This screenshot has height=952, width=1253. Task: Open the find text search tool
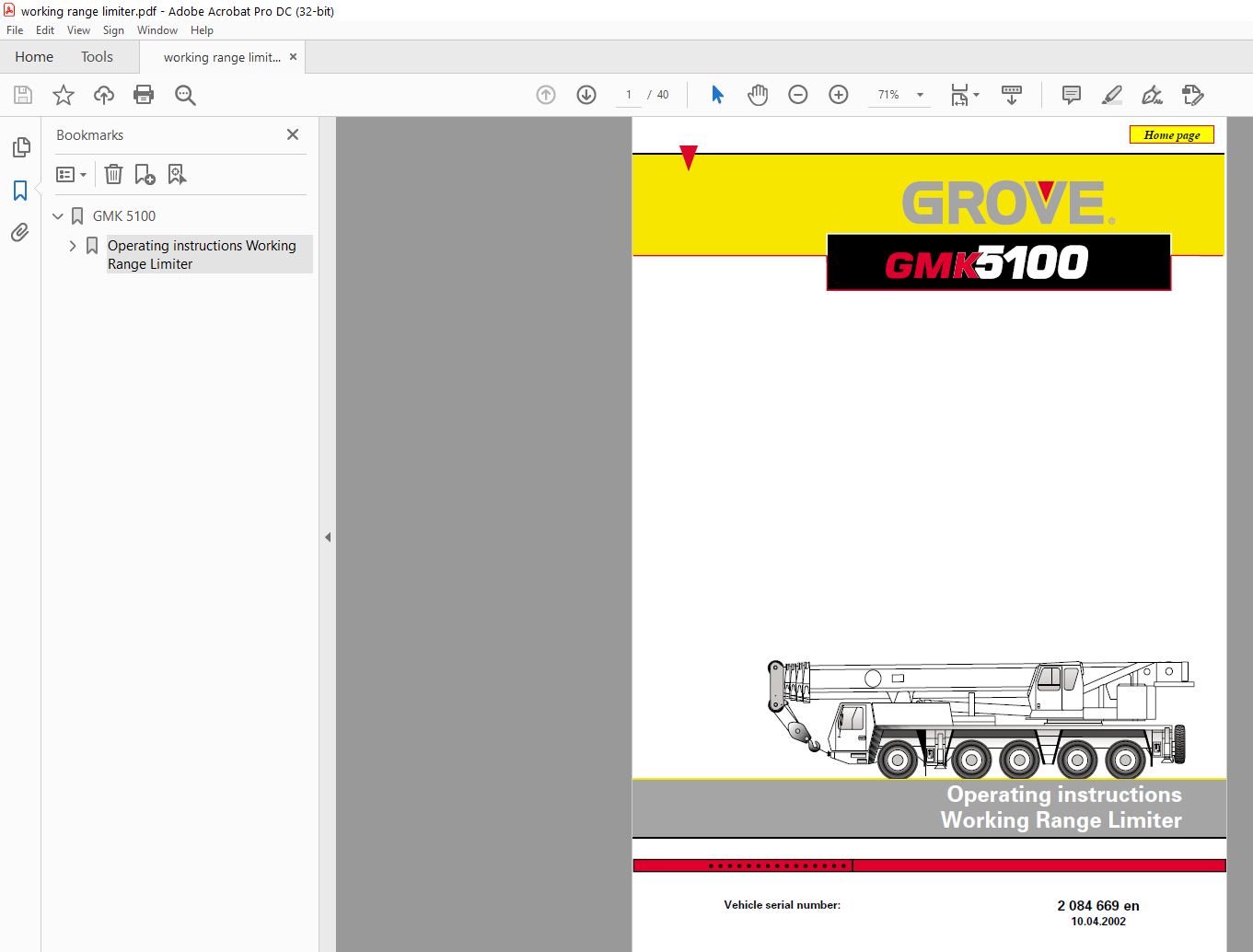click(x=185, y=95)
